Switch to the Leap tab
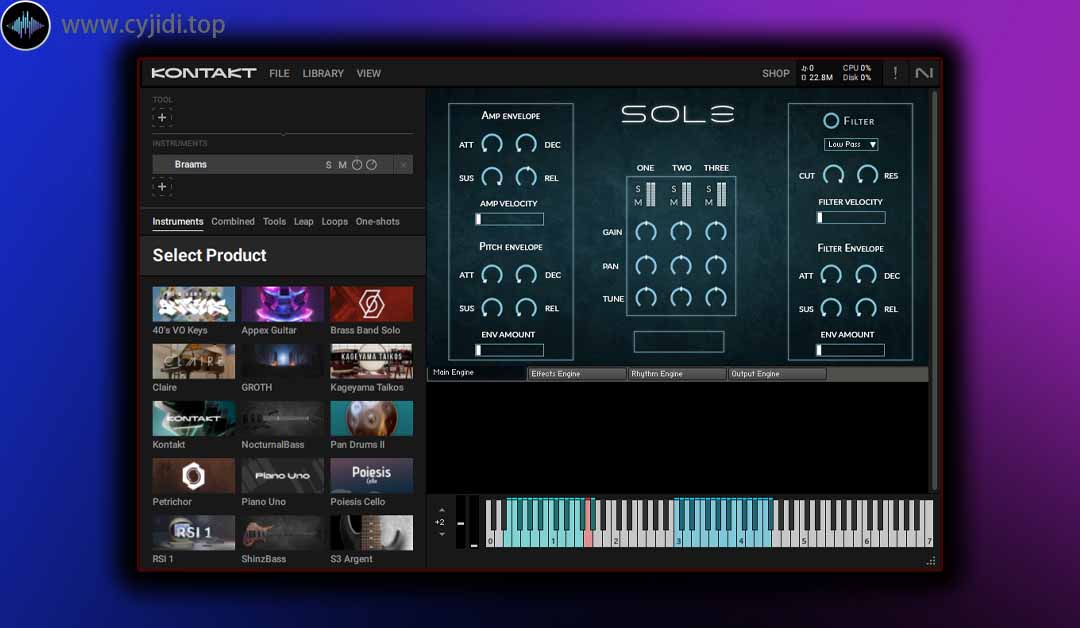Image resolution: width=1080 pixels, height=628 pixels. [x=304, y=222]
